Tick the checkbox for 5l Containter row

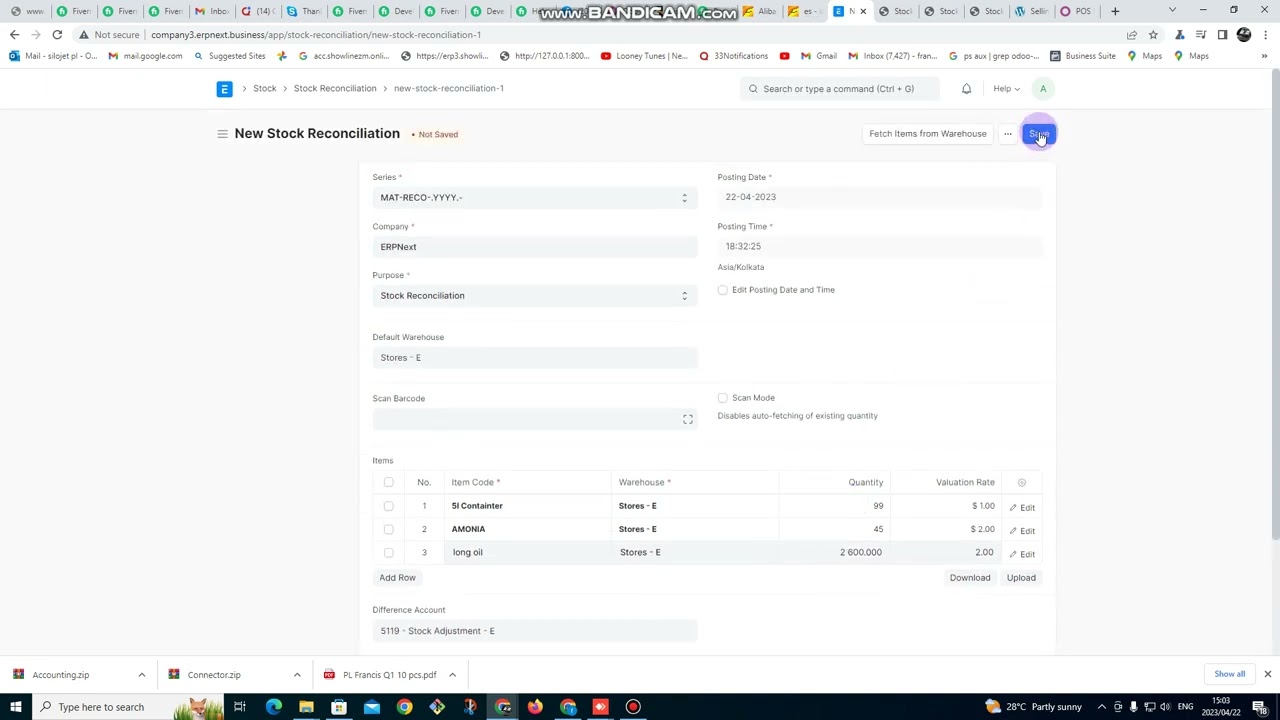pyautogui.click(x=388, y=506)
